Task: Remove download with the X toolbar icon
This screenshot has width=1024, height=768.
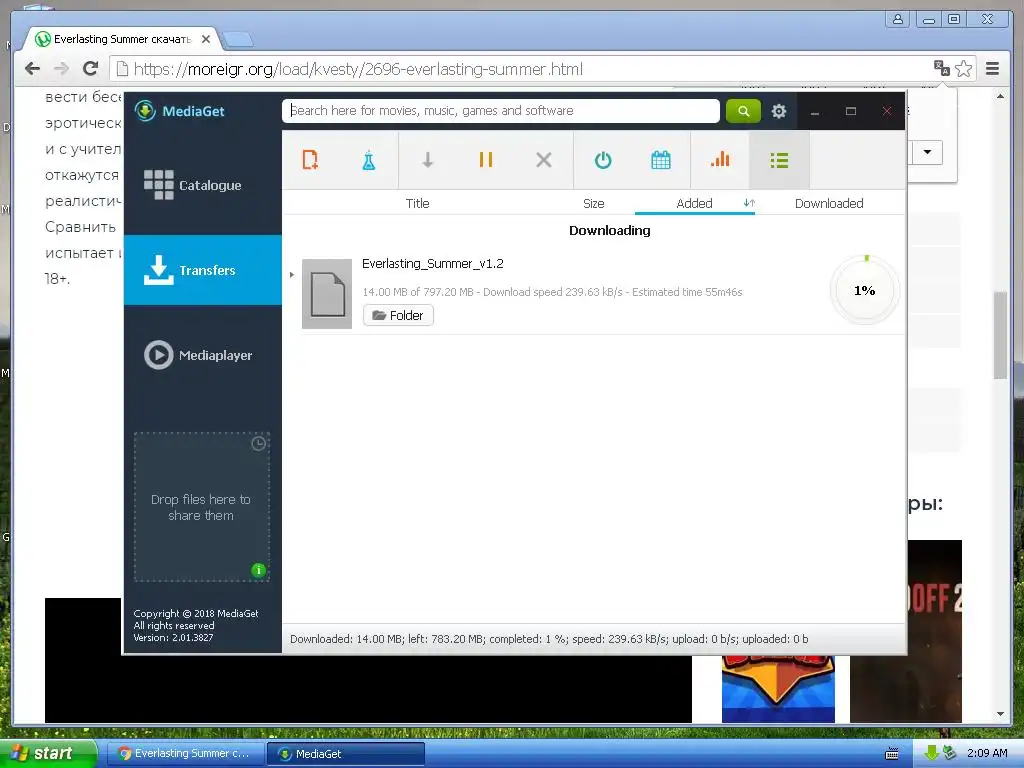Action: 543,160
